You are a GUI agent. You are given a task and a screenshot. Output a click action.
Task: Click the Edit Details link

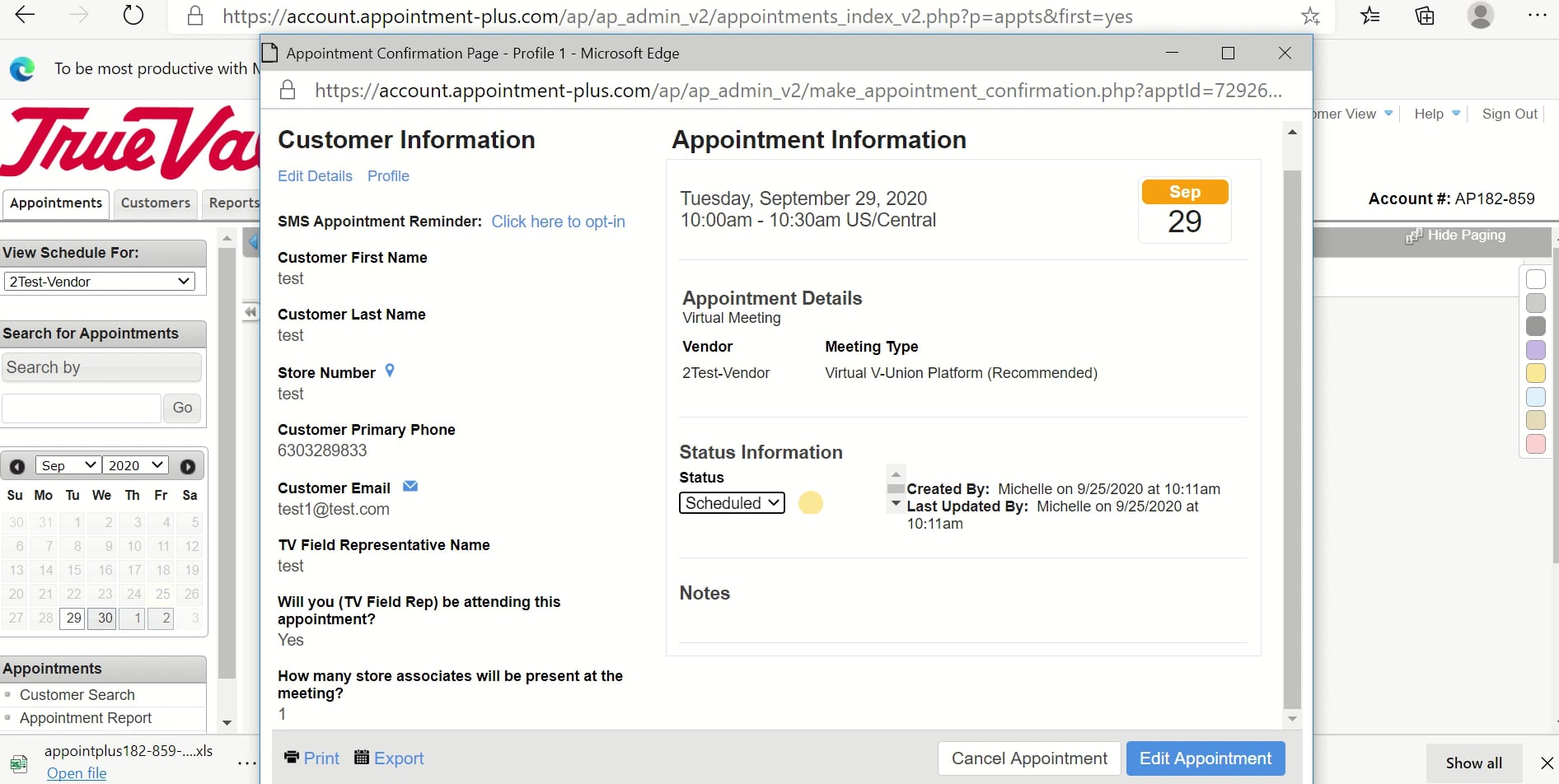(315, 176)
